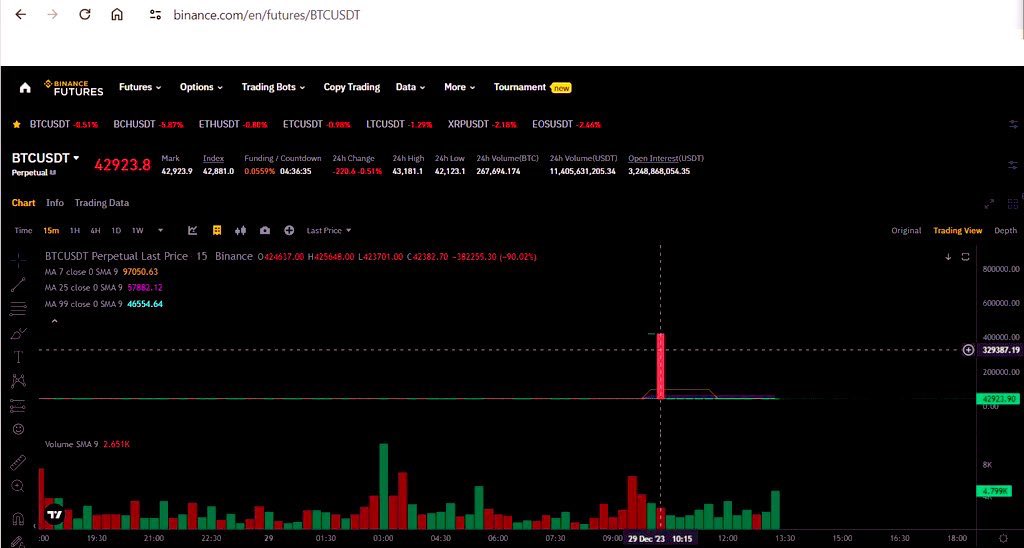Viewport: 1024px width, 548px height.
Task: Click the TradingView logo on chart
Action: tap(55, 515)
